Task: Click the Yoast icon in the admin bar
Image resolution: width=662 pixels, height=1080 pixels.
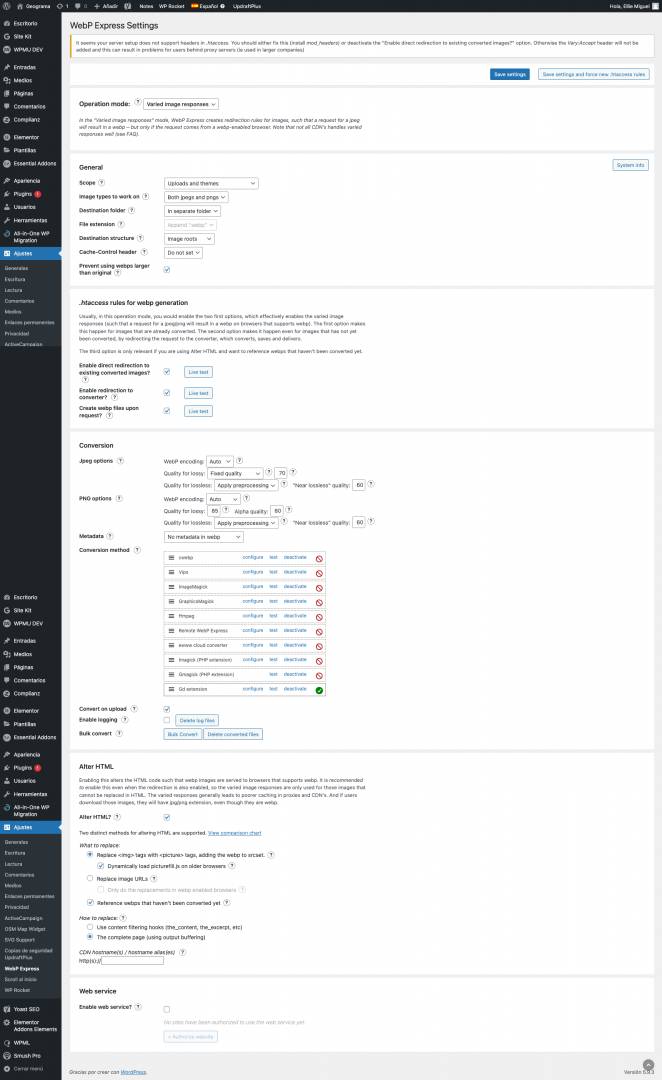Action: point(127,6)
